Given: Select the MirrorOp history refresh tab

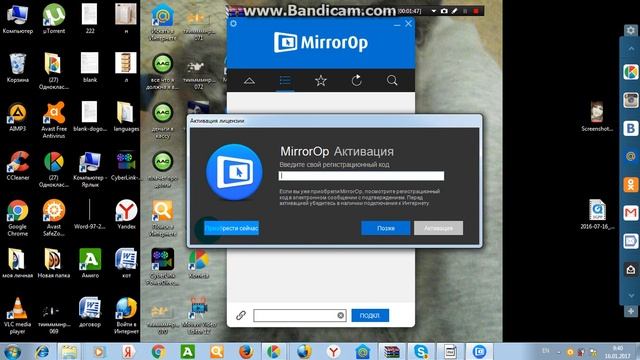Looking at the screenshot, I should (357, 80).
